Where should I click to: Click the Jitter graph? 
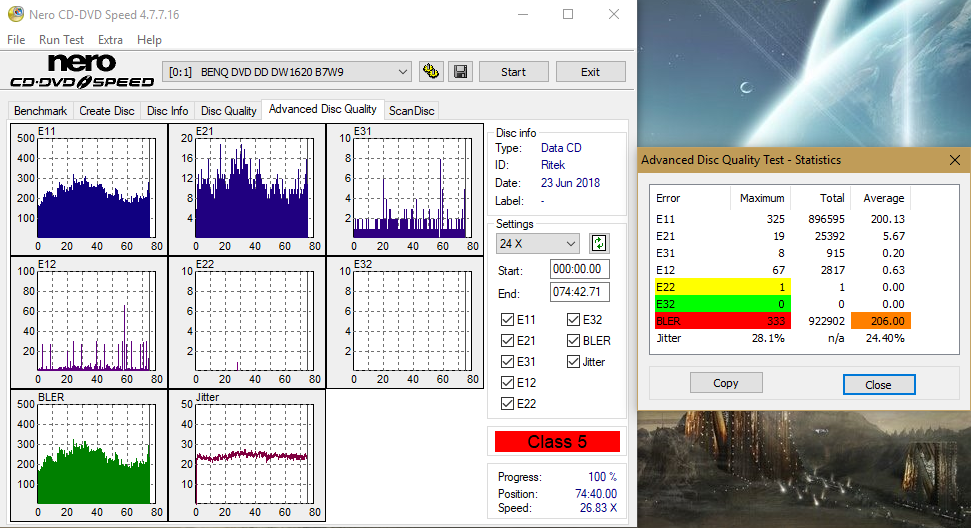[247, 456]
